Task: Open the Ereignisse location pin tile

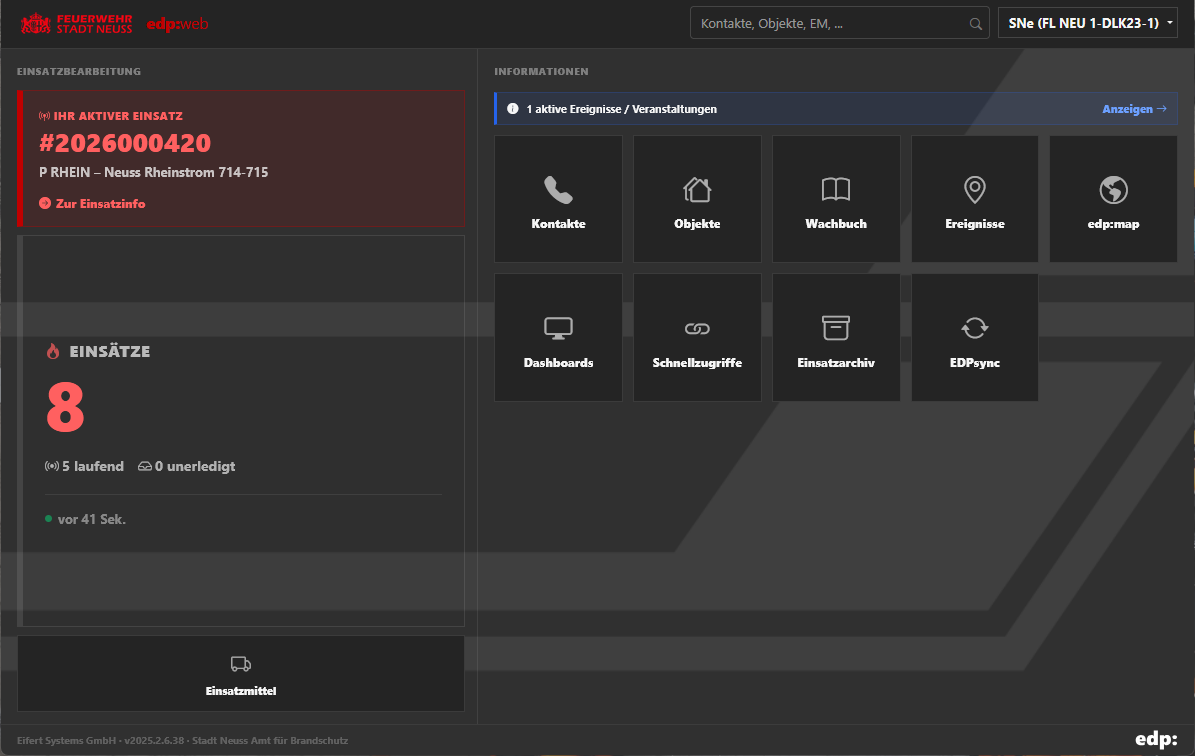Action: pos(975,199)
